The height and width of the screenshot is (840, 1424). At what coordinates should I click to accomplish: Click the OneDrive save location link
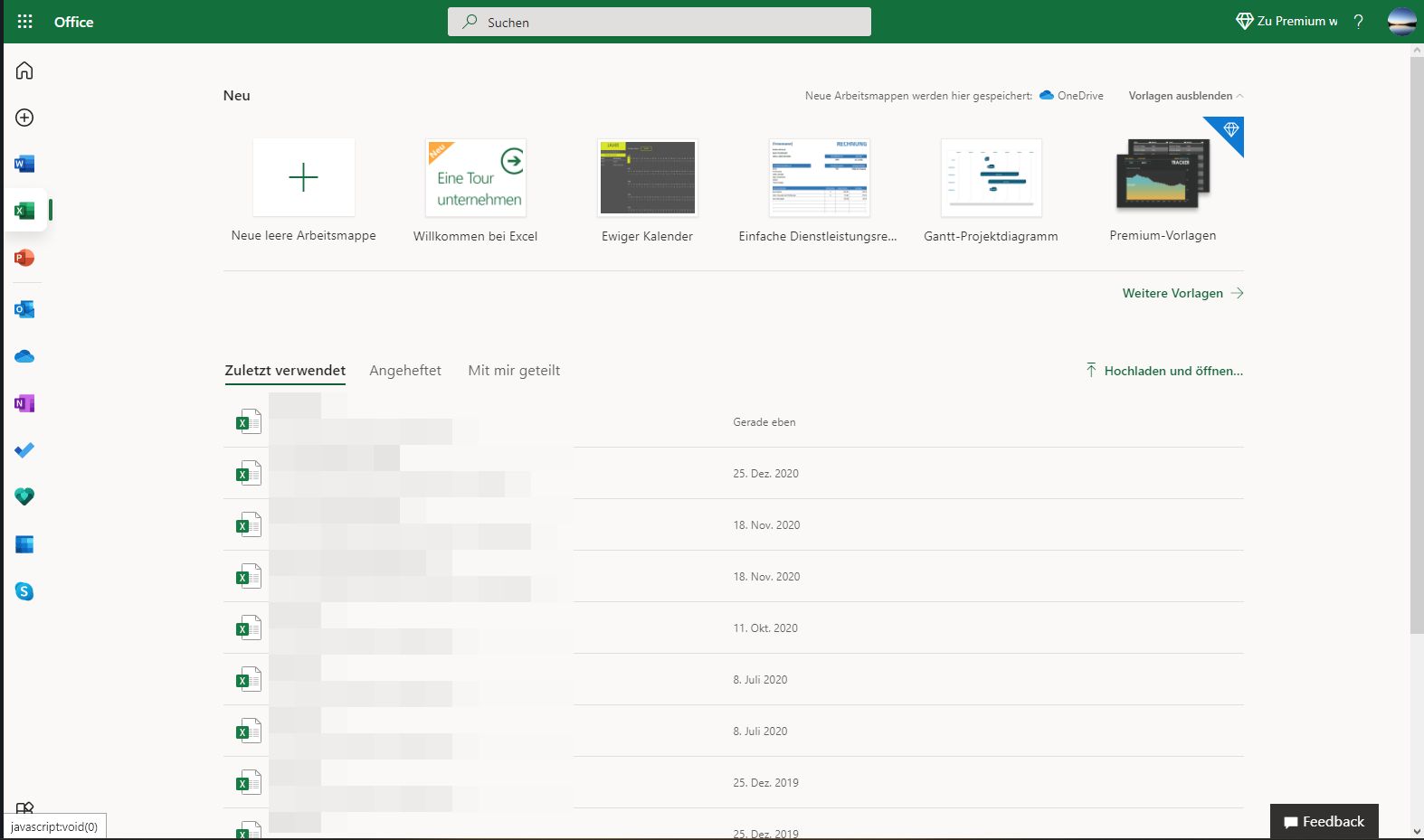(x=1071, y=95)
